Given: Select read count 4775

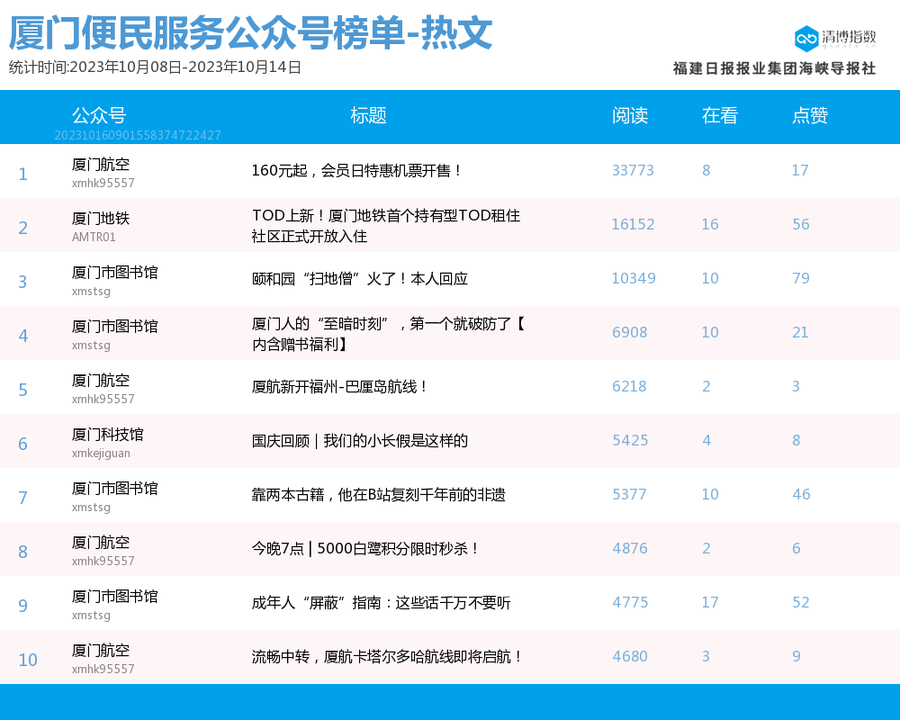Looking at the screenshot, I should 630,602.
